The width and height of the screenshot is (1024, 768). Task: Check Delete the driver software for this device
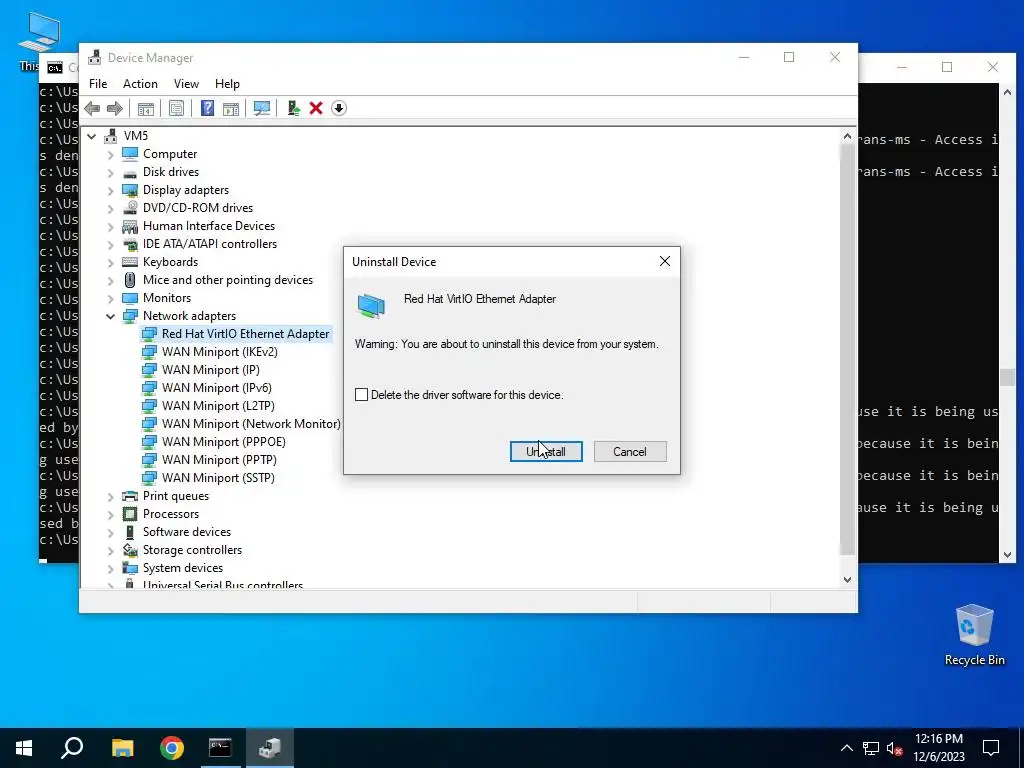(x=361, y=394)
